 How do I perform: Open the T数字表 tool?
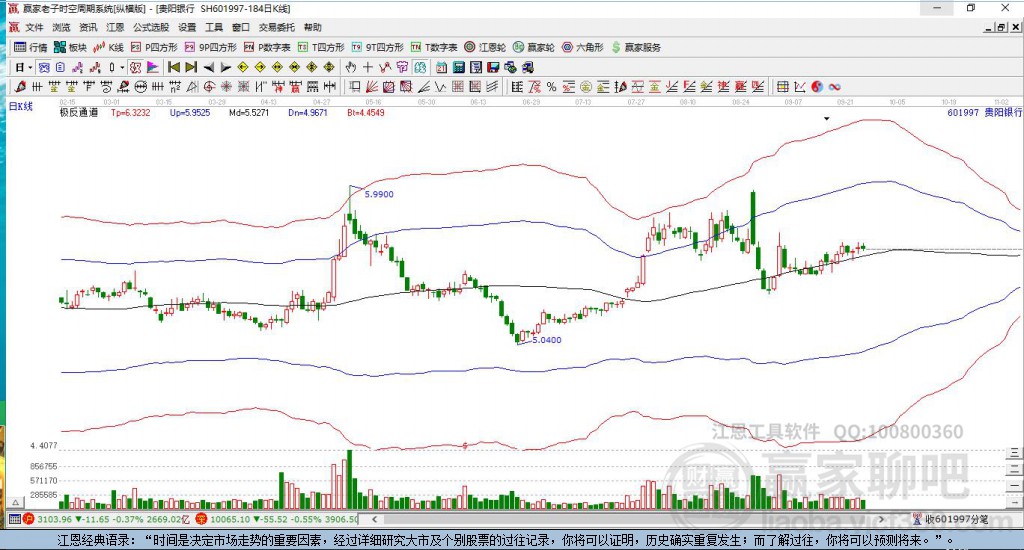click(x=434, y=47)
